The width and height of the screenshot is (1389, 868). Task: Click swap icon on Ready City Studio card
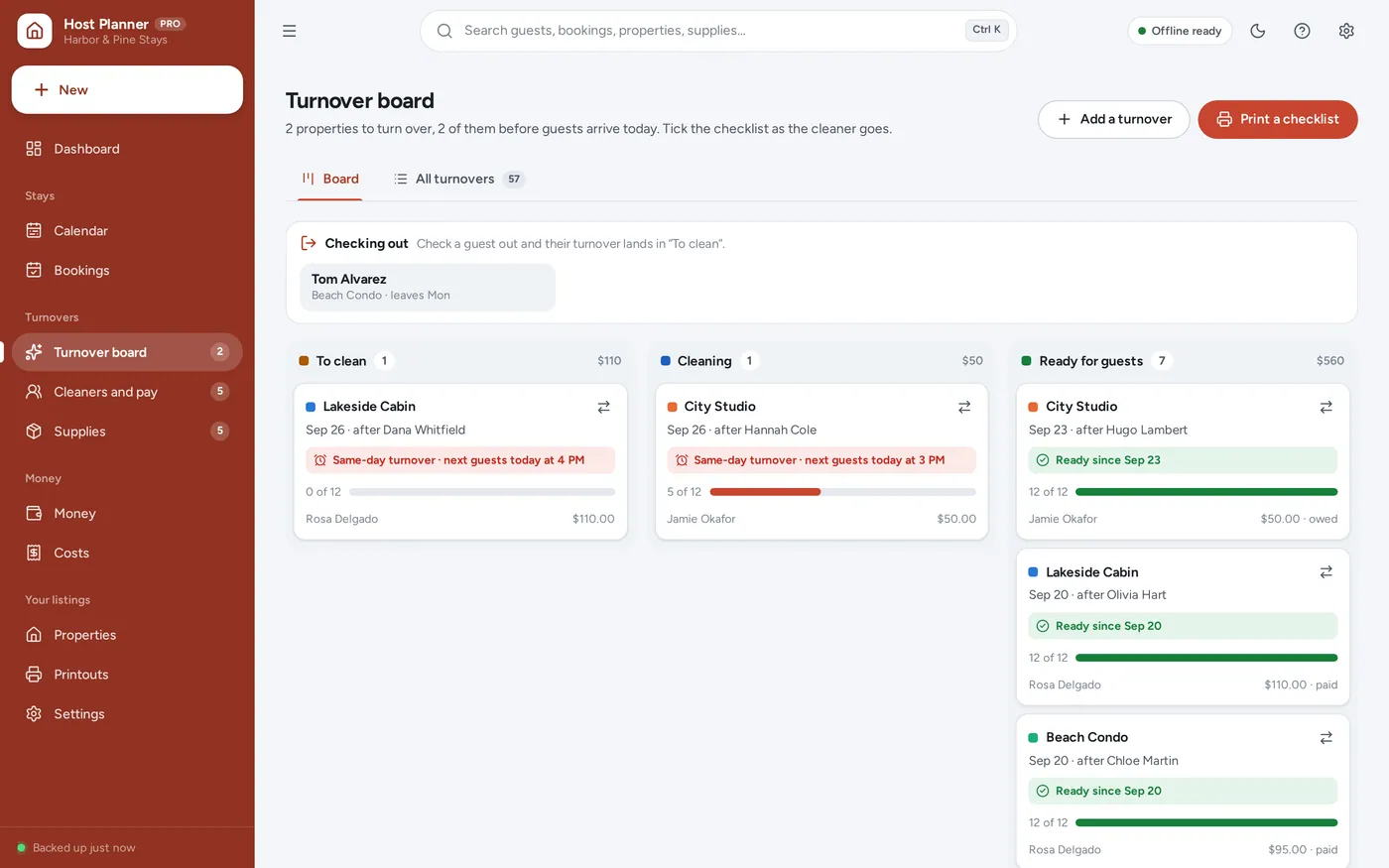(1326, 407)
